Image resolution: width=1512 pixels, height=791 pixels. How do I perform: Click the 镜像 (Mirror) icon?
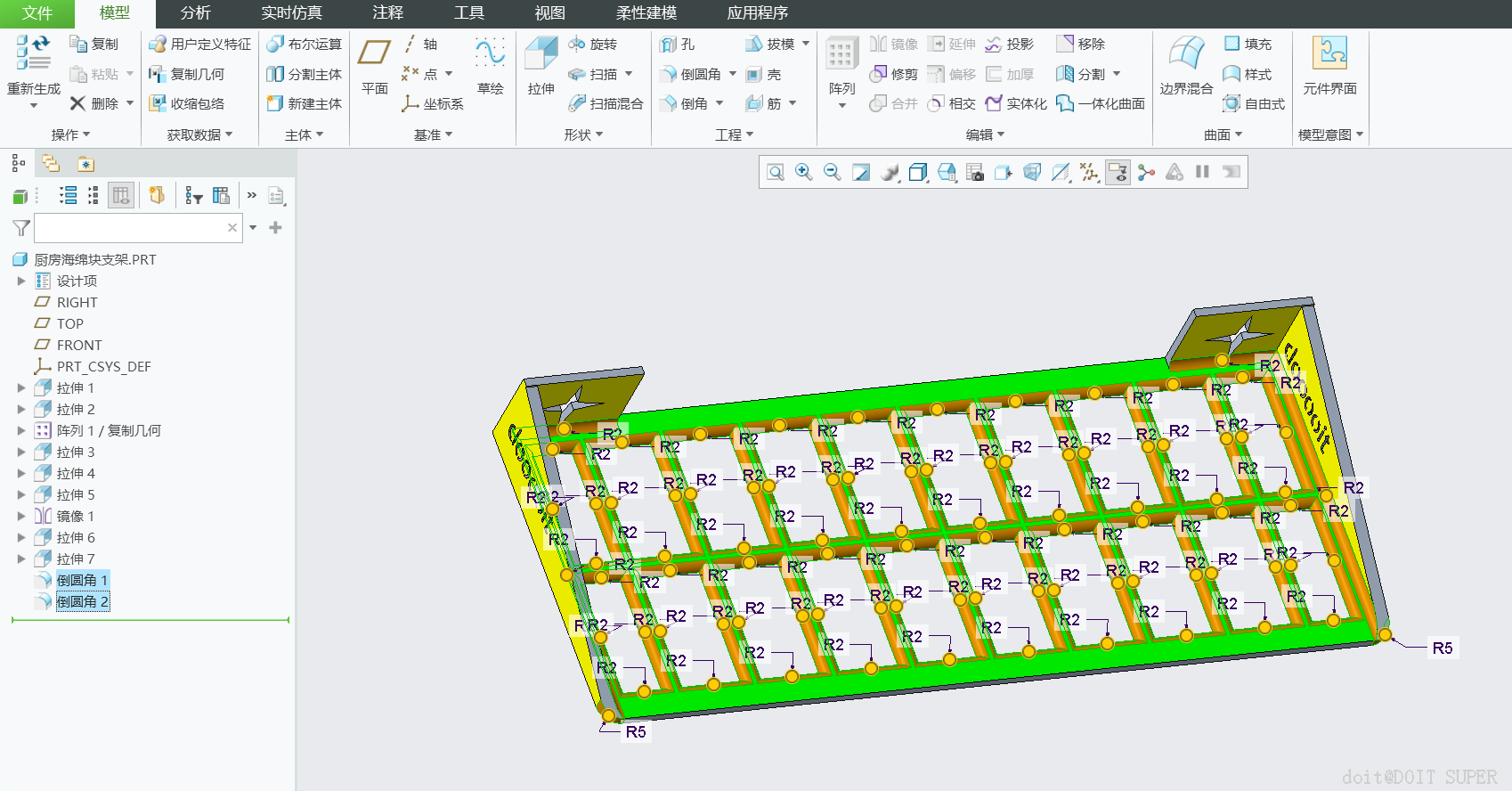[893, 44]
